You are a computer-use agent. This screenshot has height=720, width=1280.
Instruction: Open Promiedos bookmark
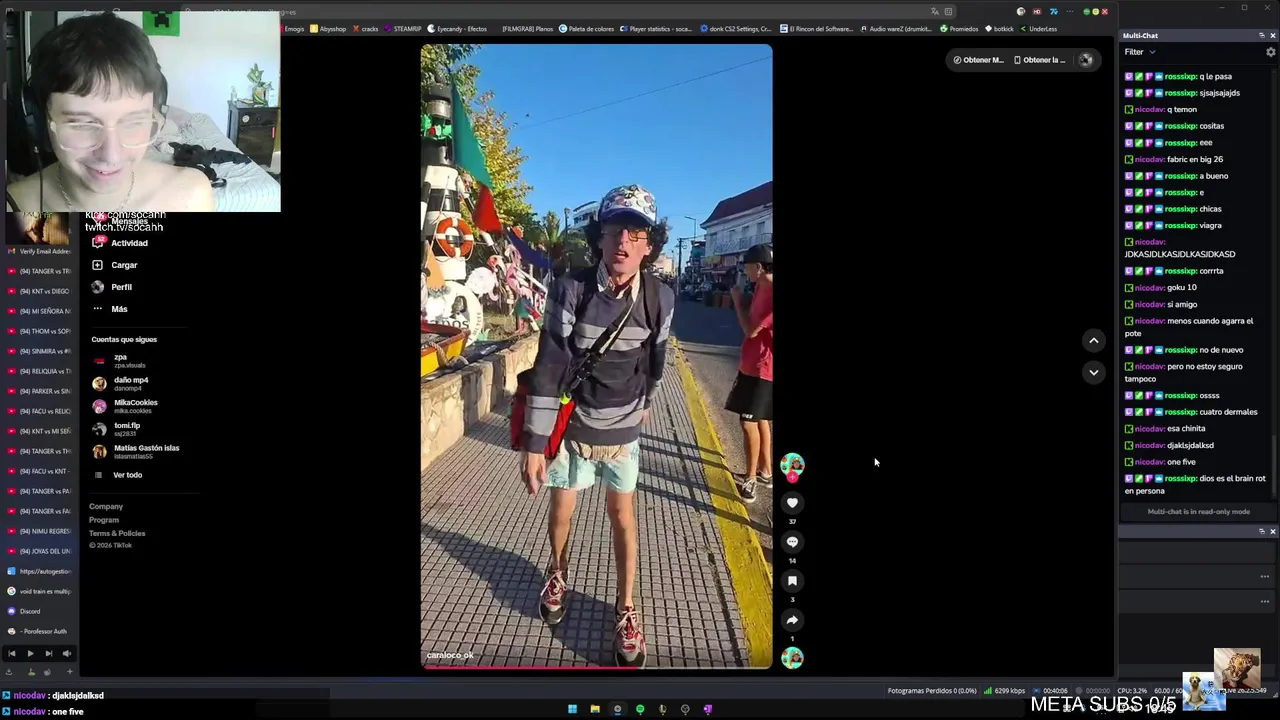[x=959, y=29]
